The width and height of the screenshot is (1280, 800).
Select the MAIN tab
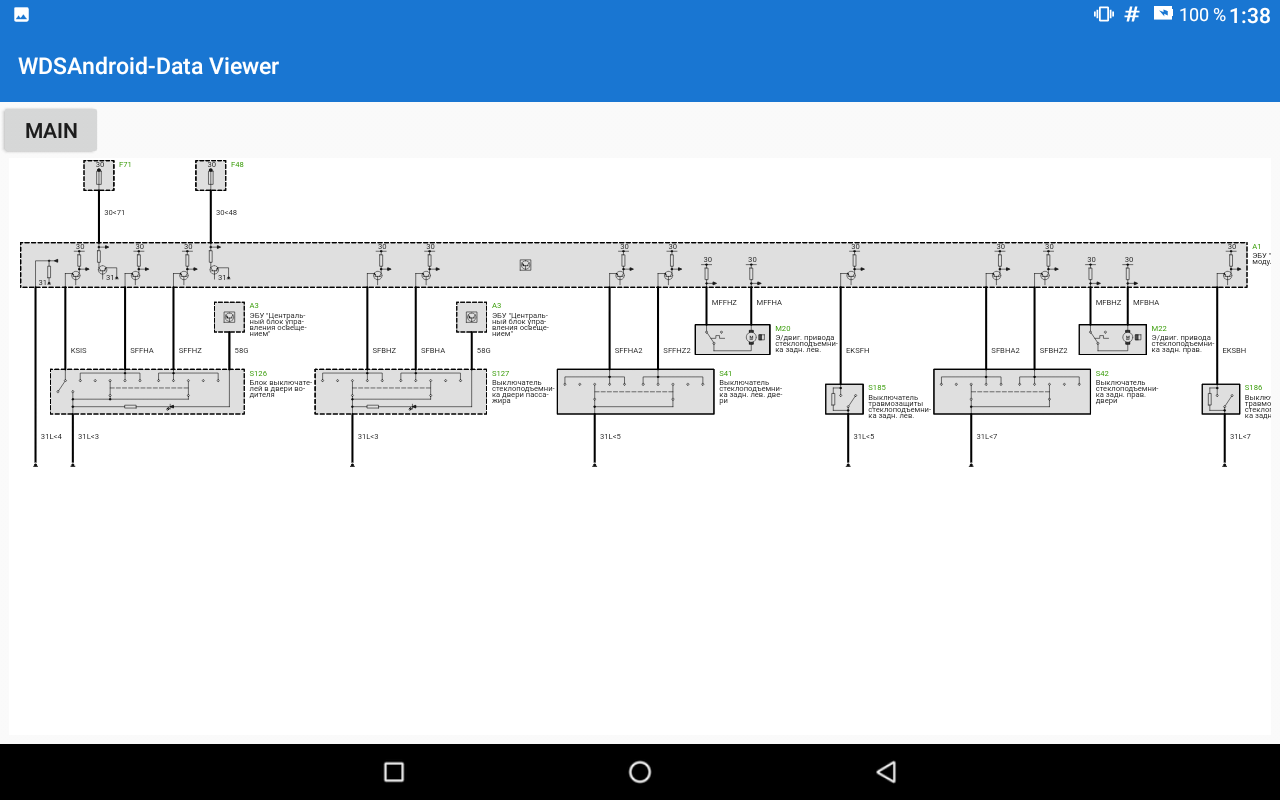tap(50, 130)
